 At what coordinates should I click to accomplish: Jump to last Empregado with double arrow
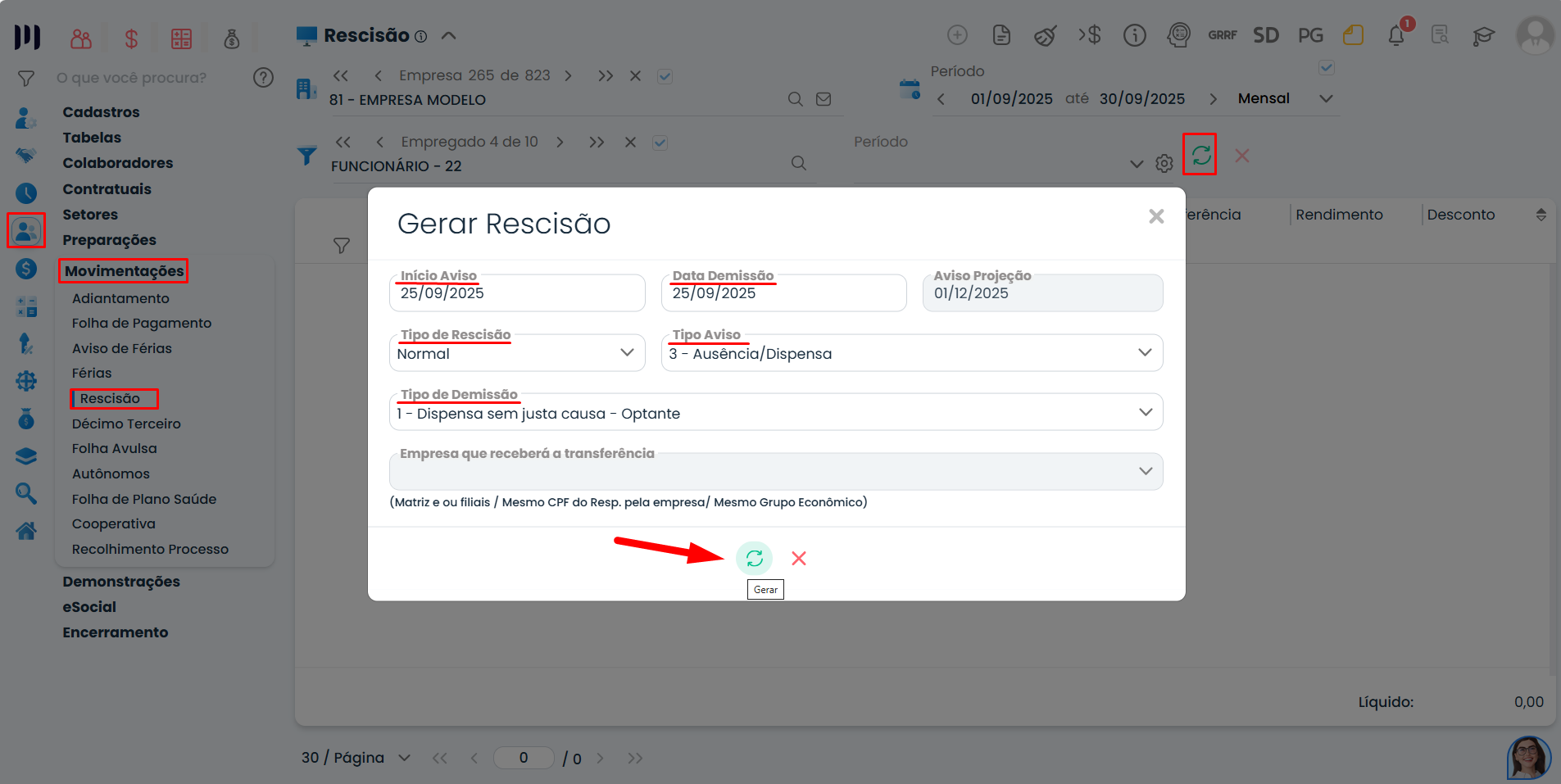tap(597, 143)
